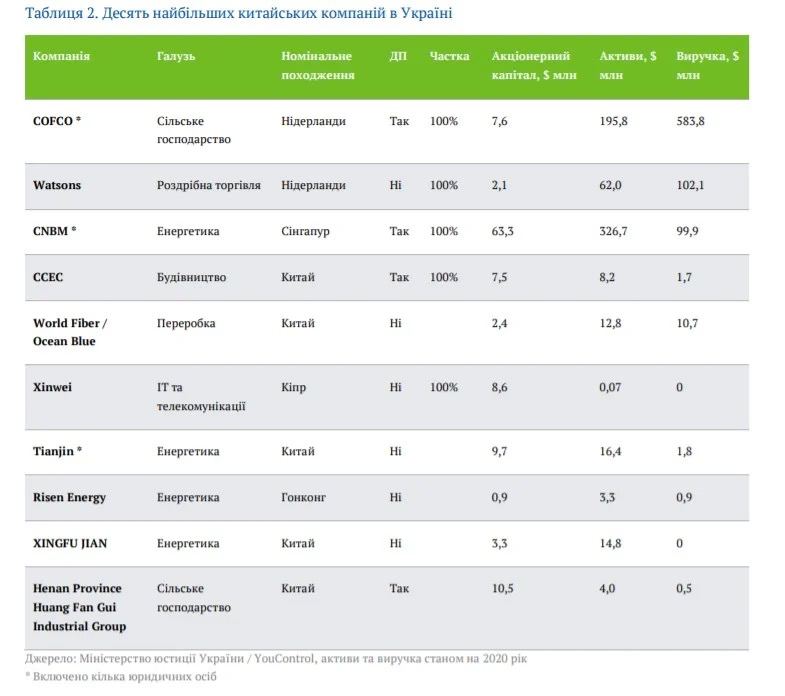
Task: Select the 'XINGFU JIAN' company cell
Action: (70, 544)
